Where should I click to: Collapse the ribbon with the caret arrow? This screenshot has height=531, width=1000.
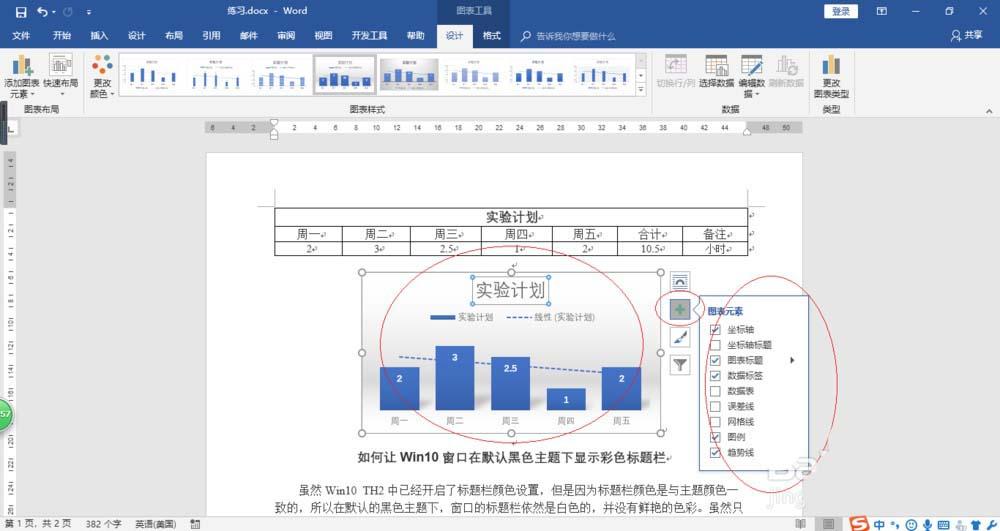click(989, 111)
